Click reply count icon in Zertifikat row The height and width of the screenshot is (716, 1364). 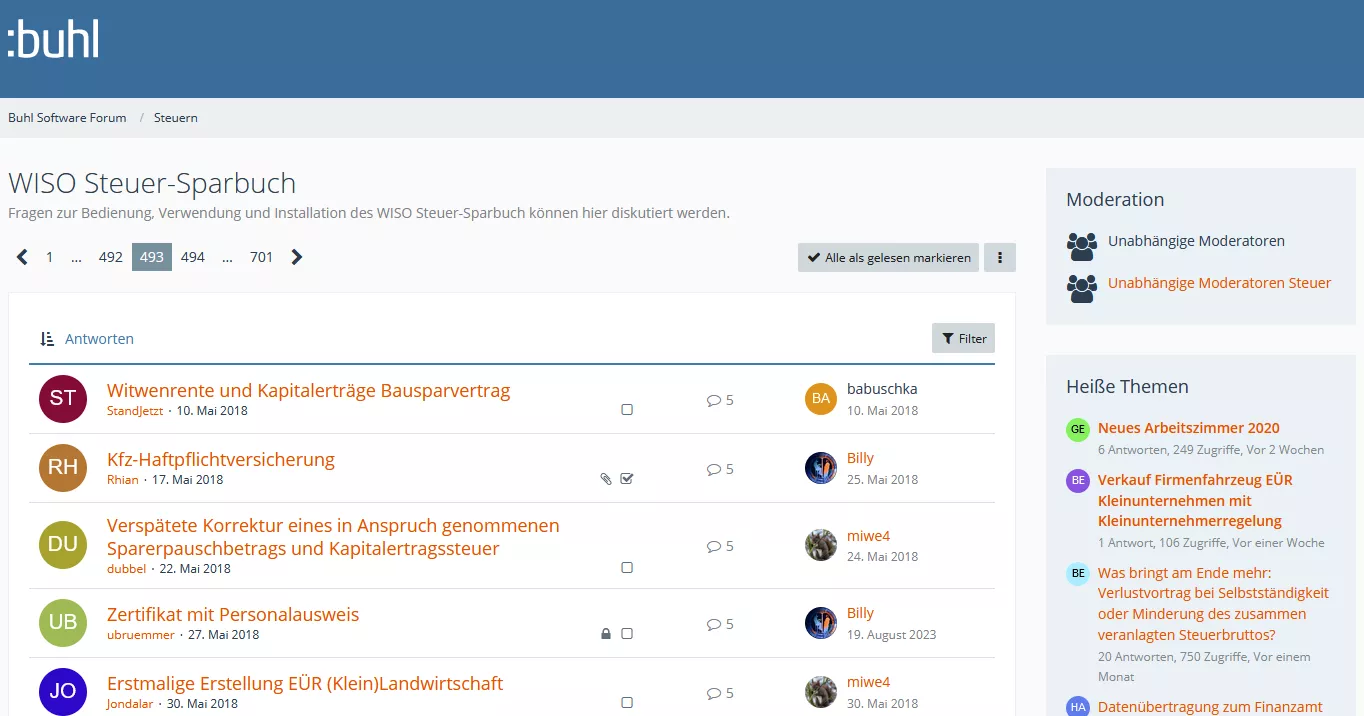coord(714,624)
